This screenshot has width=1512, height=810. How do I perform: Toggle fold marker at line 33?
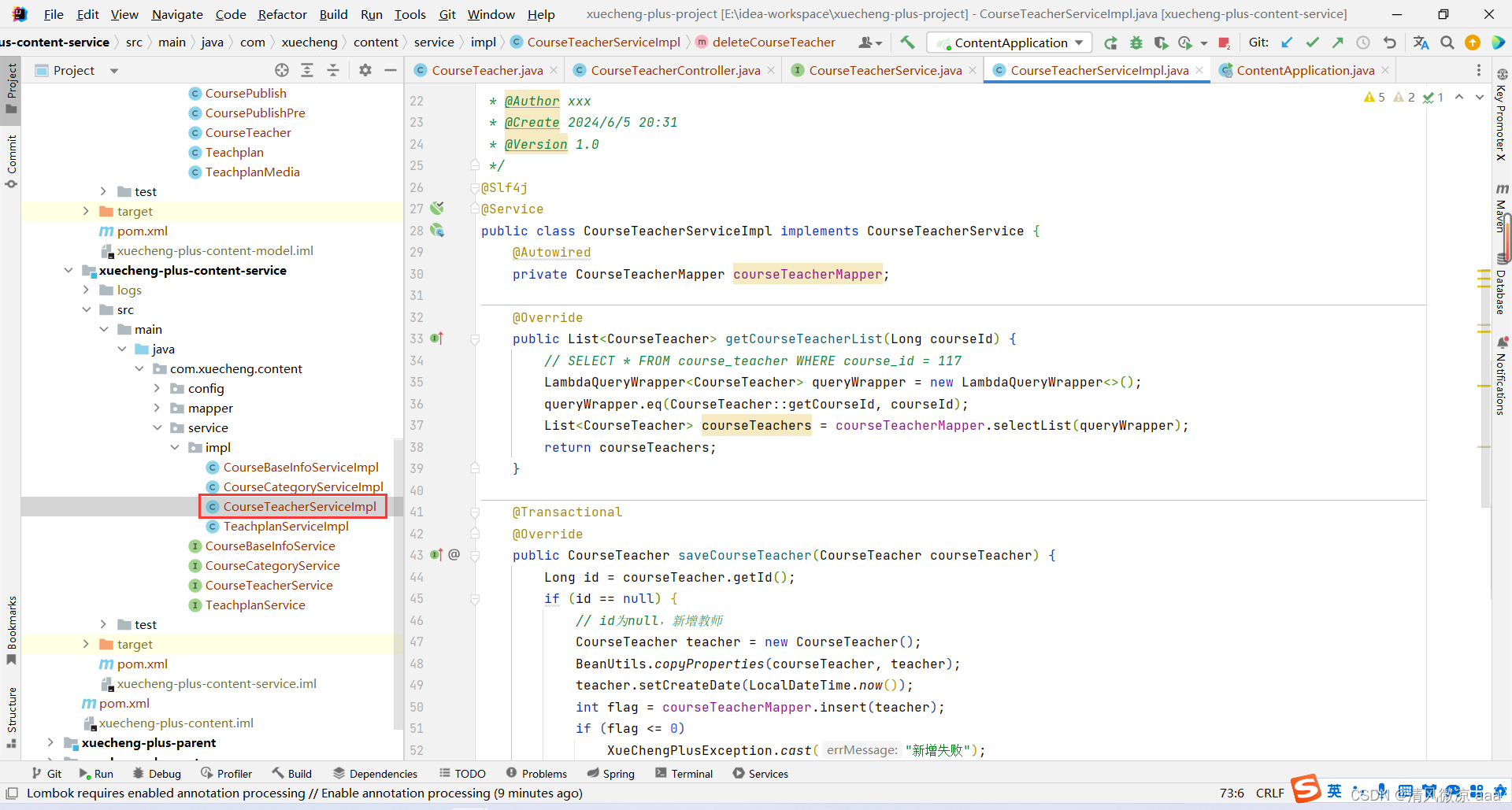coord(475,339)
